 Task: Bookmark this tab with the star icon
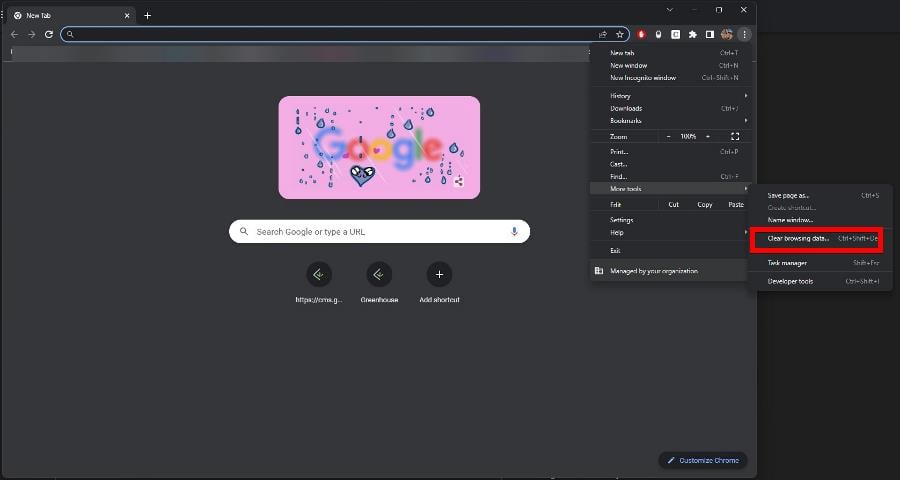pyautogui.click(x=620, y=34)
